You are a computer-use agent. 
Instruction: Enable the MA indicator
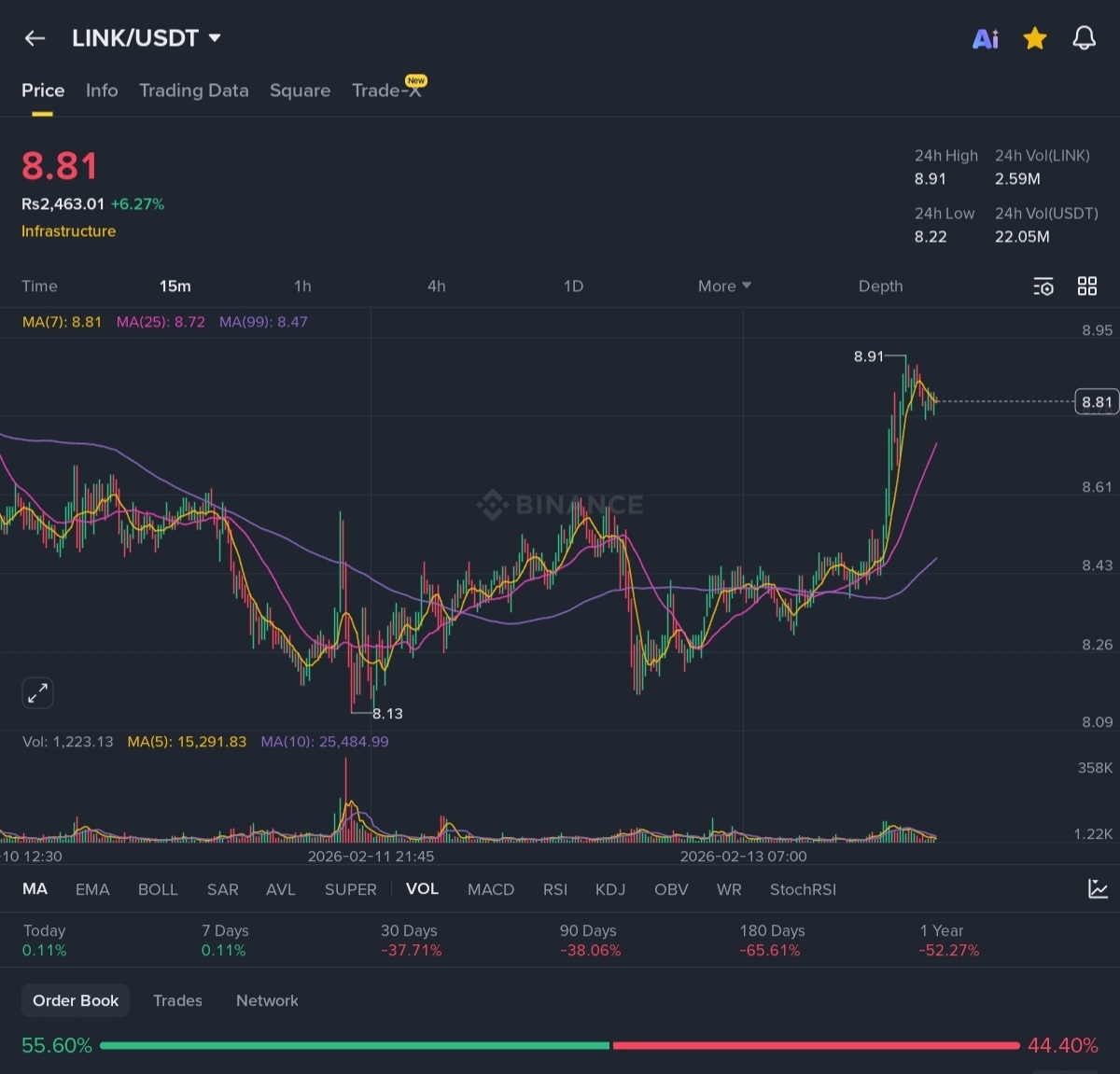pos(35,889)
